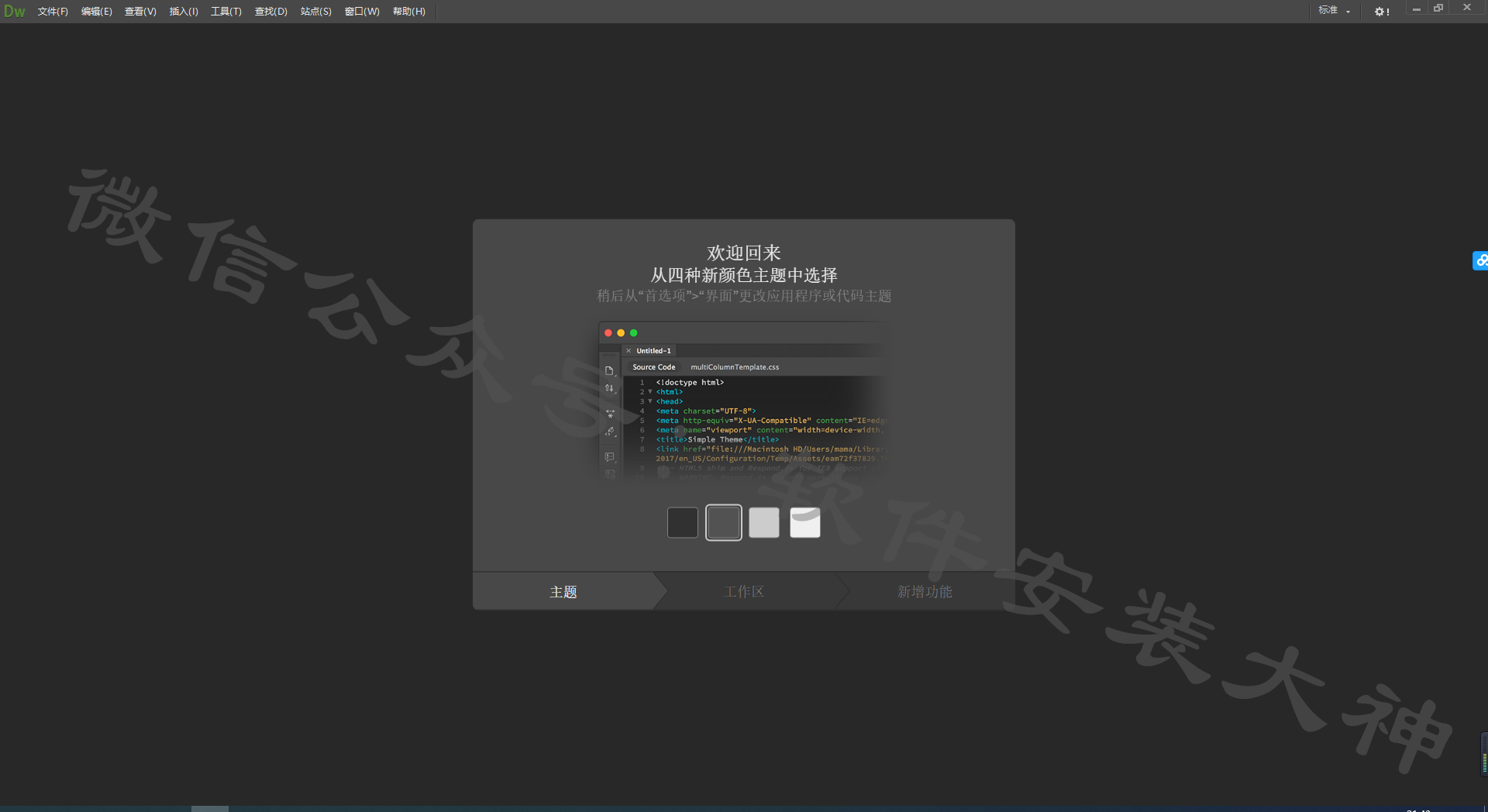Open the 查找(D) menu
This screenshot has width=1488, height=812.
[x=271, y=12]
